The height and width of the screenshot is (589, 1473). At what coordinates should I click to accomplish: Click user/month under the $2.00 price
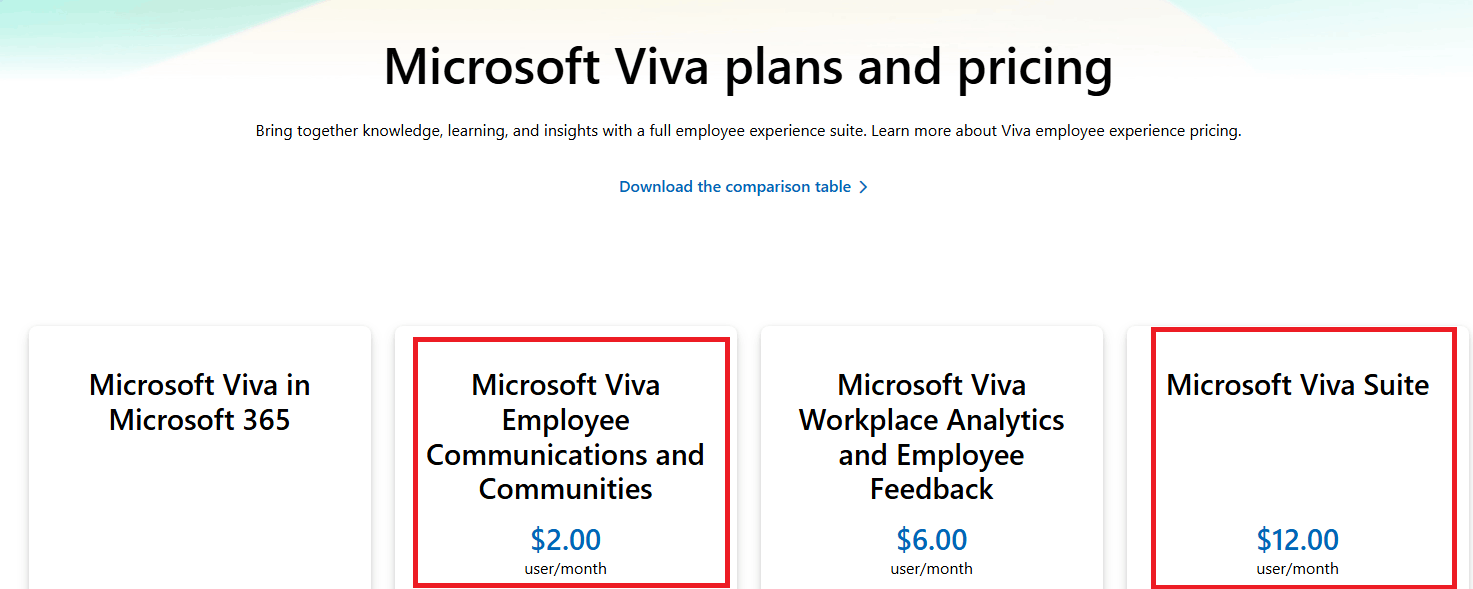point(566,568)
